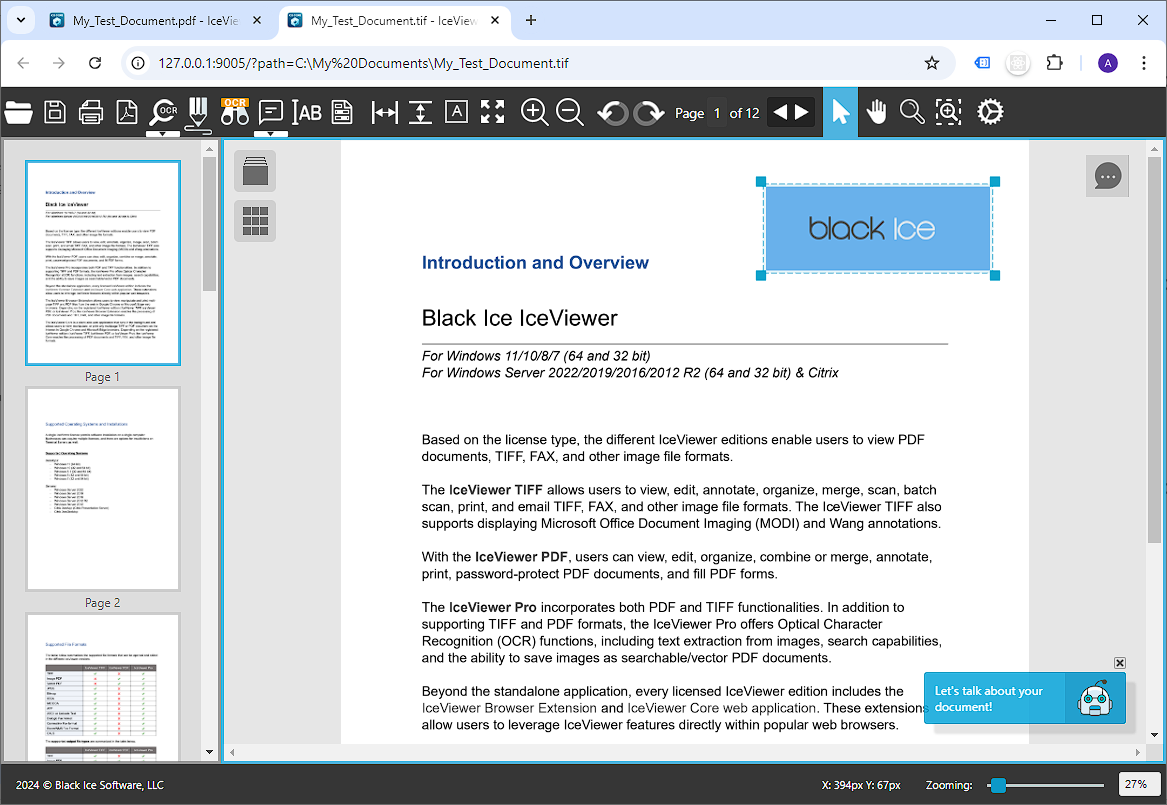Open the Chrome three-dot menu
Image resolution: width=1167 pixels, height=805 pixels.
pyautogui.click(x=1144, y=63)
